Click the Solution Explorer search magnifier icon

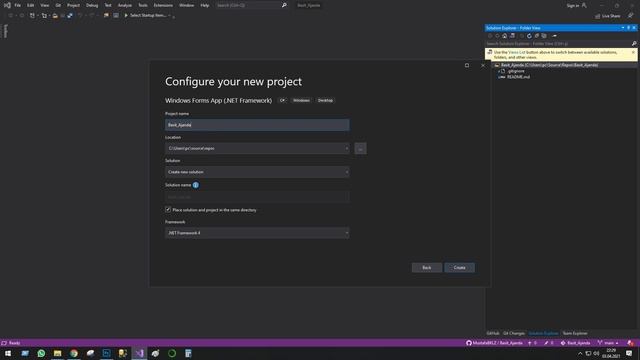click(x=634, y=44)
